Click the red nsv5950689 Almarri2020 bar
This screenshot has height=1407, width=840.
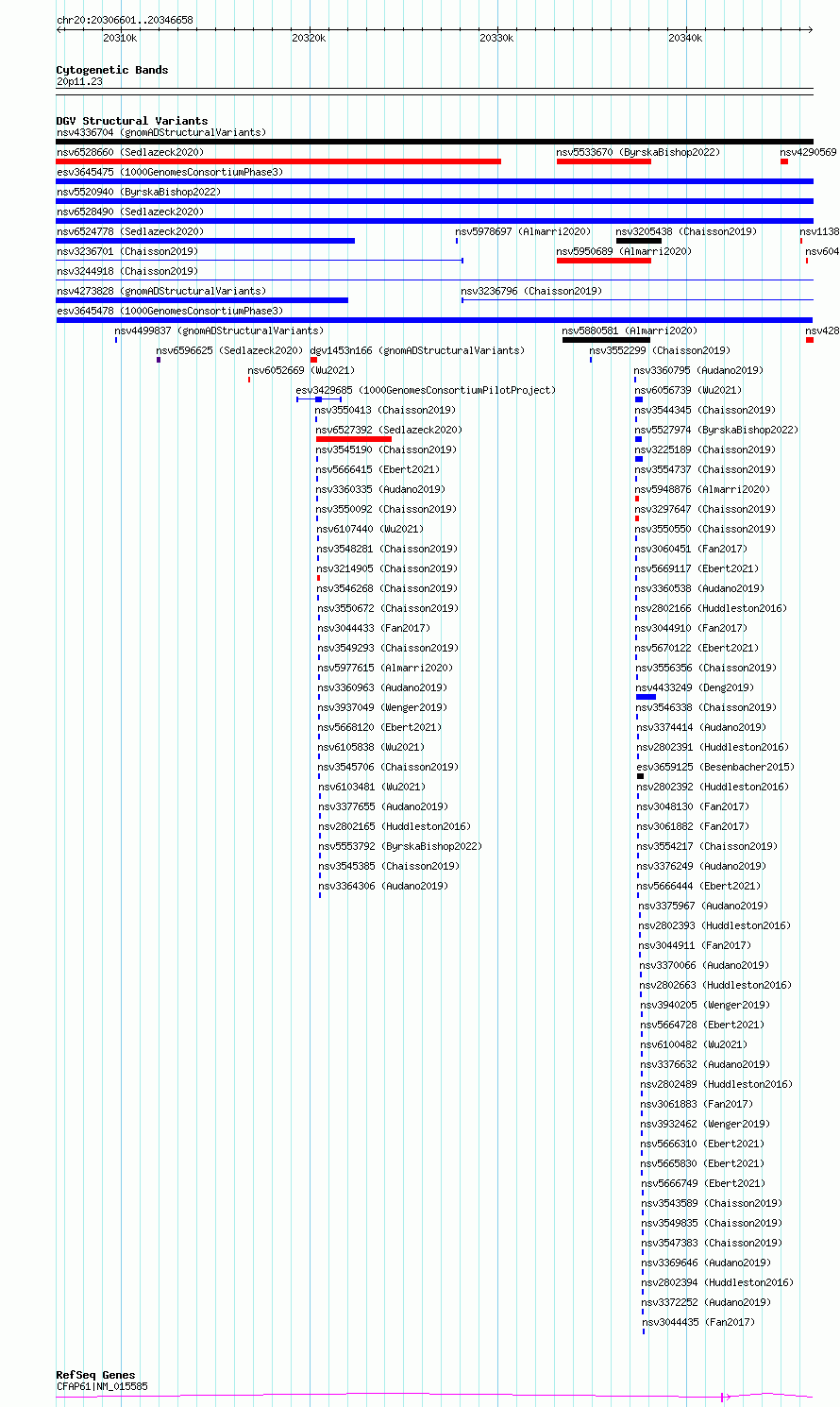pos(604,261)
